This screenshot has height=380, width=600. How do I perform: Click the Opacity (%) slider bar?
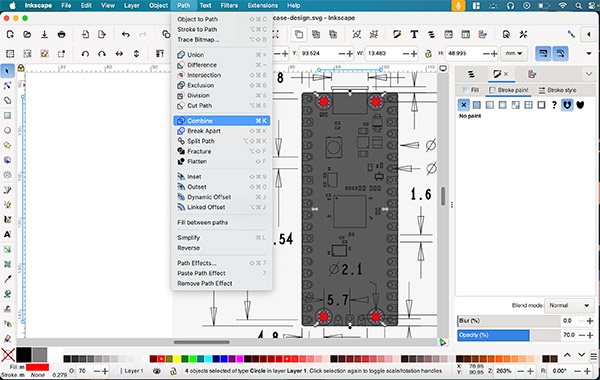tap(509, 335)
